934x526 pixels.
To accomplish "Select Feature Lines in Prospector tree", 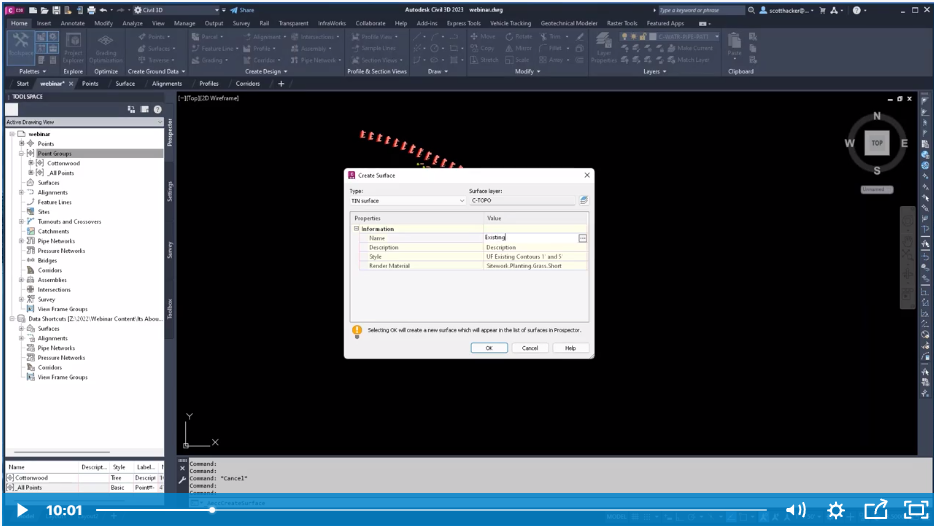I will coord(54,202).
